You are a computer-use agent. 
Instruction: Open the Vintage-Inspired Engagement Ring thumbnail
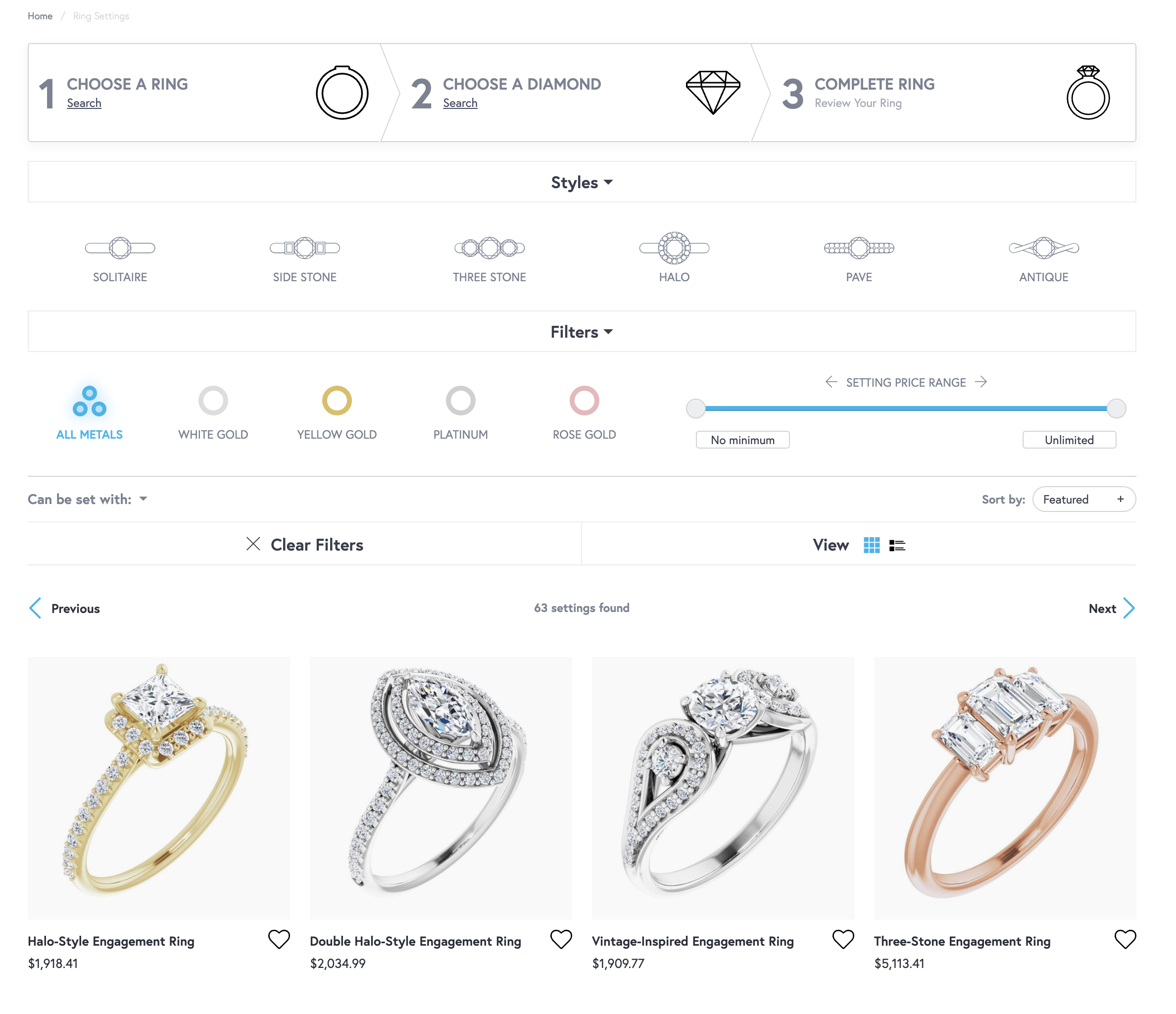point(723,789)
